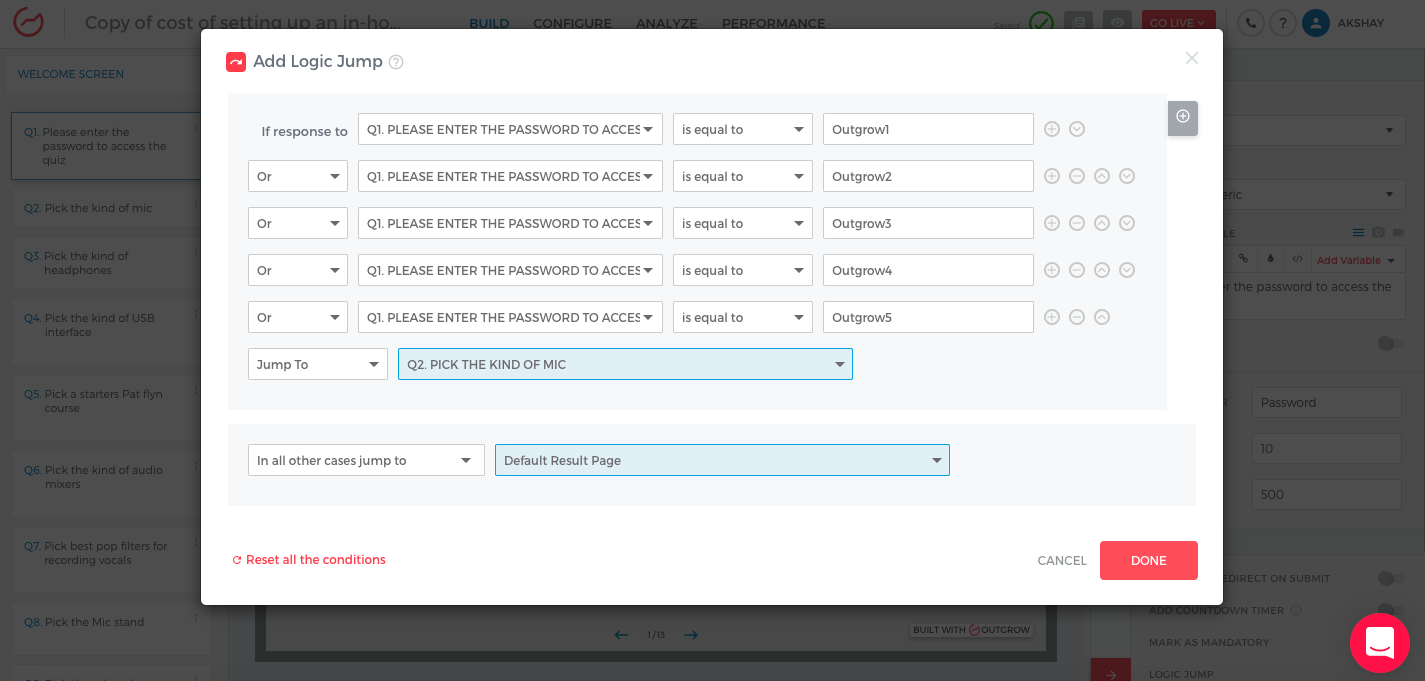Open the question dropdown in the Outgrow1 row
1425x681 pixels.
tap(510, 129)
